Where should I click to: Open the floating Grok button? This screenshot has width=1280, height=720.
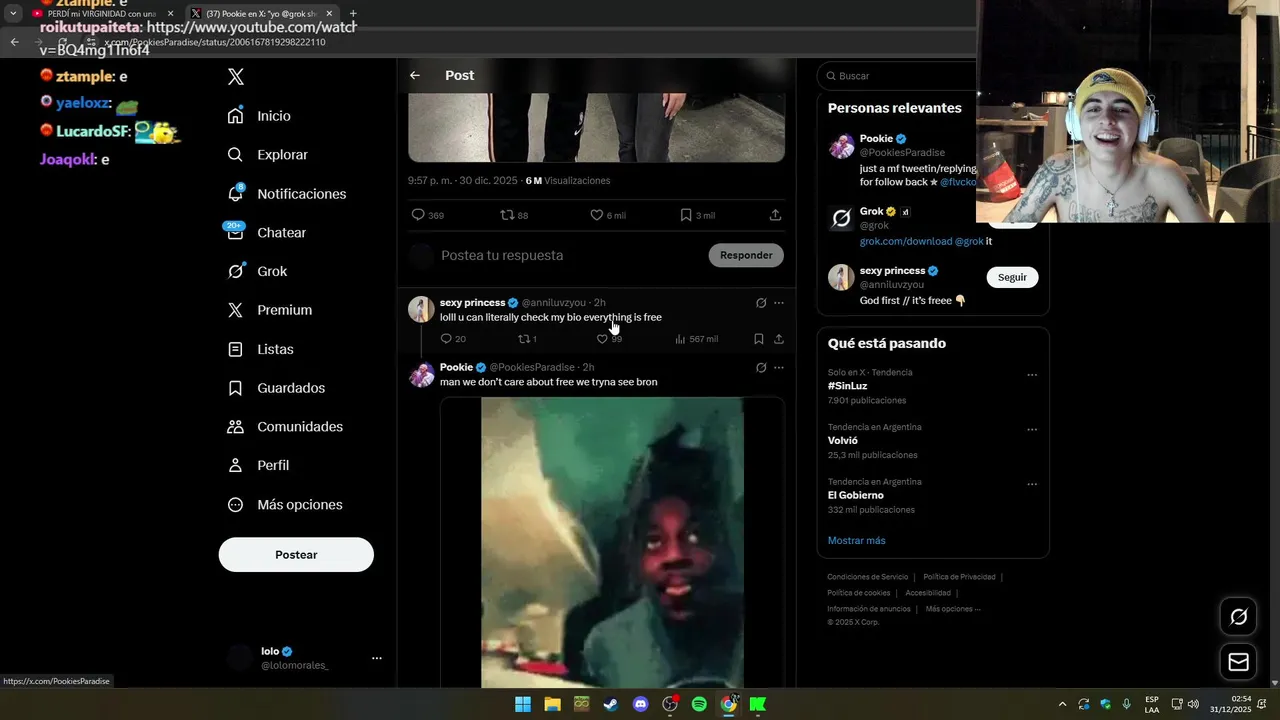click(x=1239, y=617)
